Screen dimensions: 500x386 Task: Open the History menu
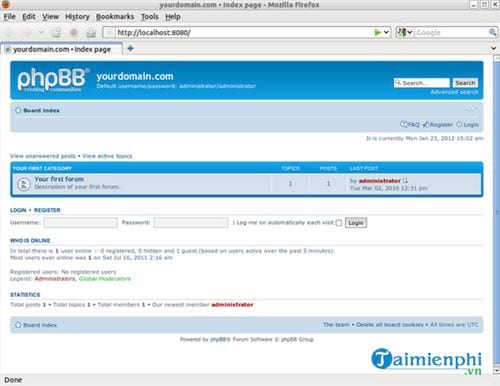(x=77, y=17)
